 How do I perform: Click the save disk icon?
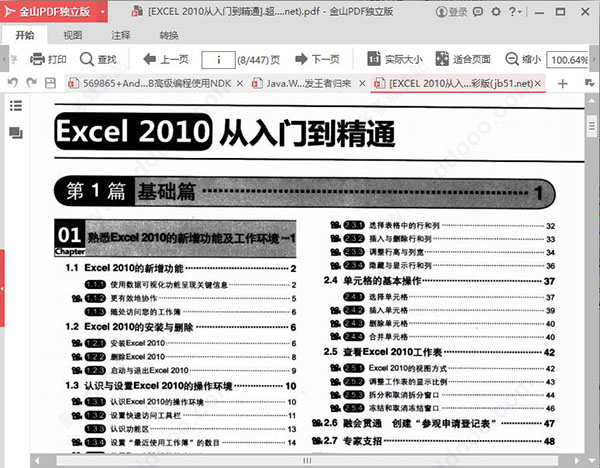50,83
